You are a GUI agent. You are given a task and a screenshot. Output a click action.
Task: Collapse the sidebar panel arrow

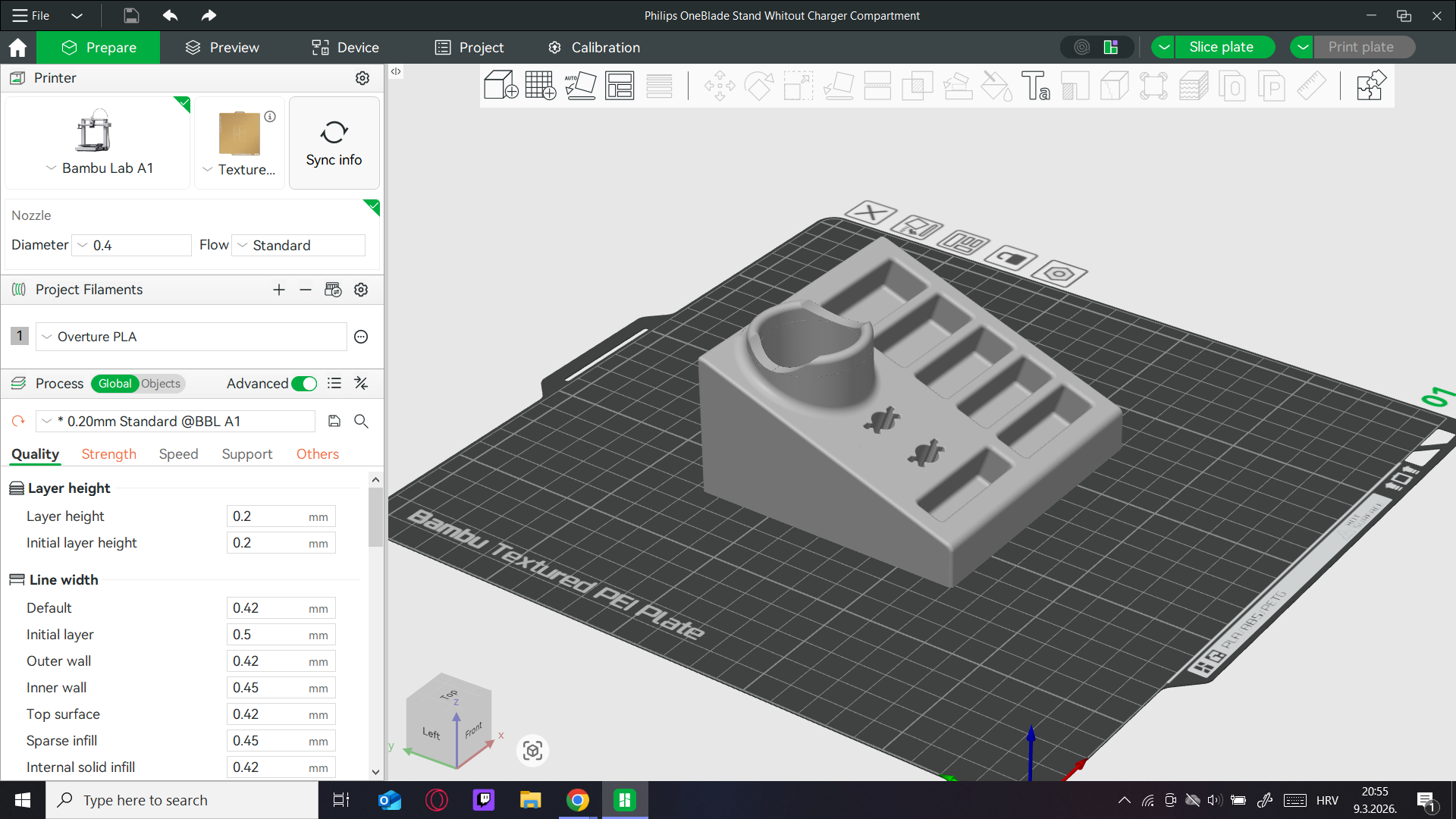[x=396, y=71]
